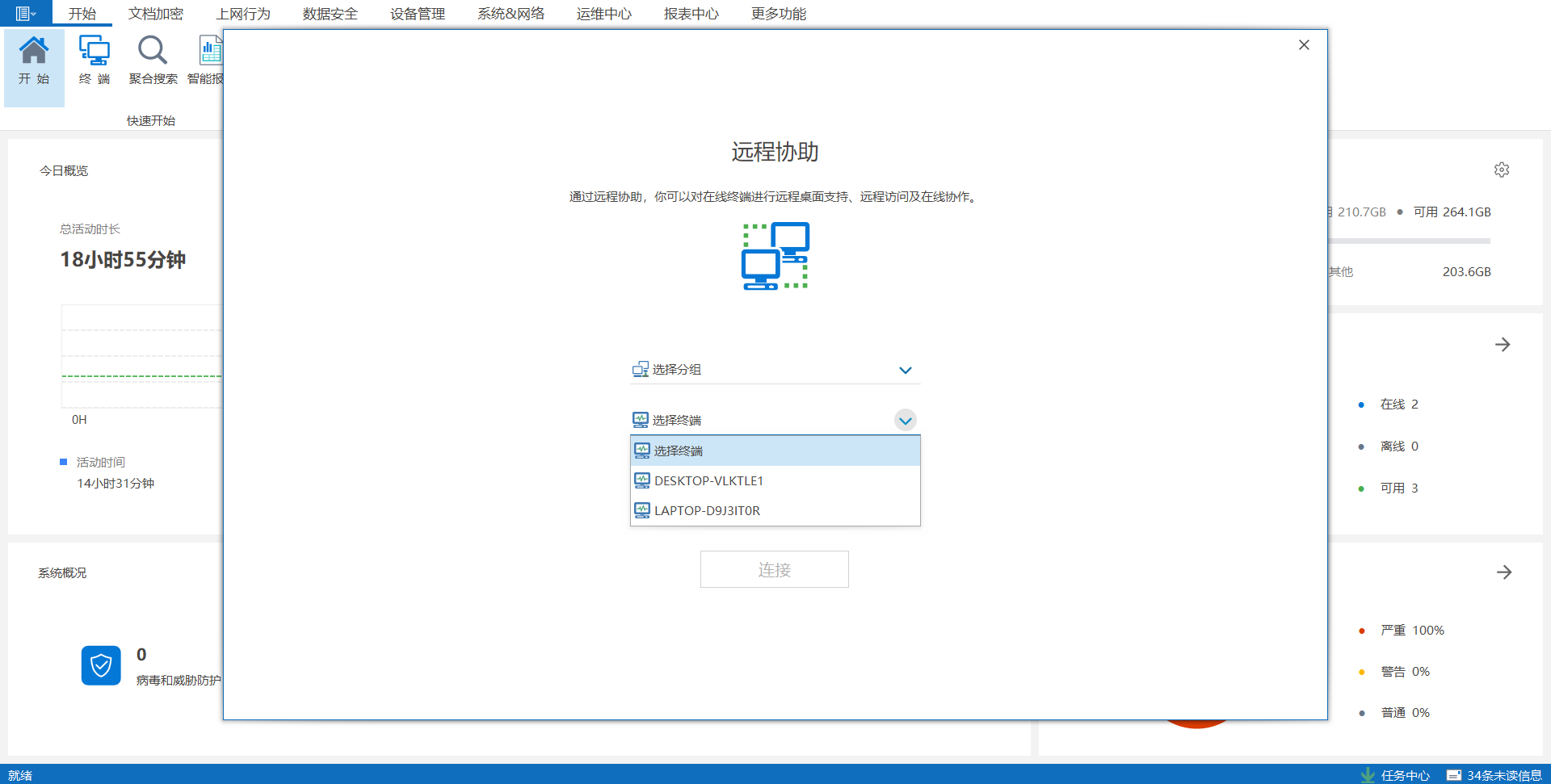This screenshot has height=784, width=1551.
Task: Open the aggregate search (聚合搜索) magnifier
Action: pos(152,52)
